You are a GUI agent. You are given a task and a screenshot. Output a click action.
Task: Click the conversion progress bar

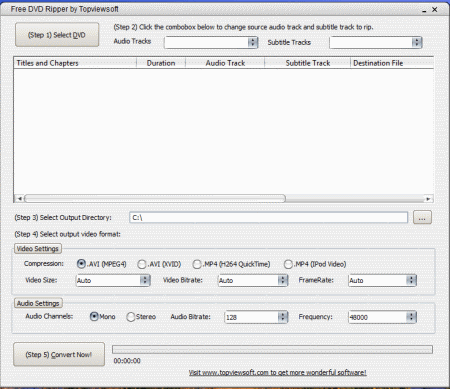pyautogui.click(x=272, y=349)
